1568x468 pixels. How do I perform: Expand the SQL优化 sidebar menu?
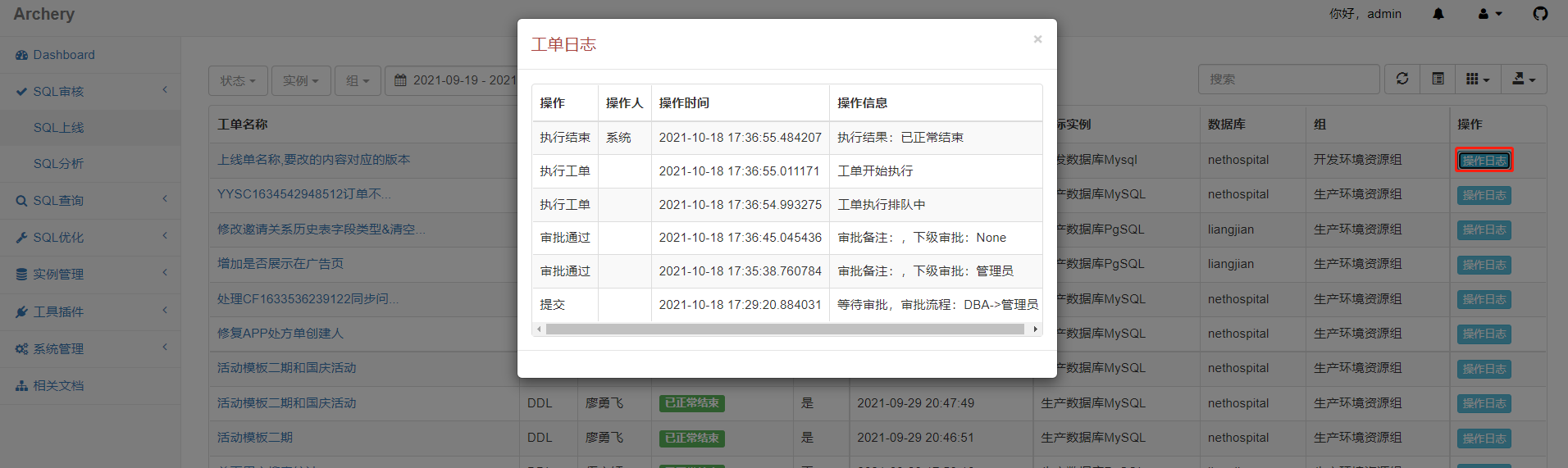(59, 238)
